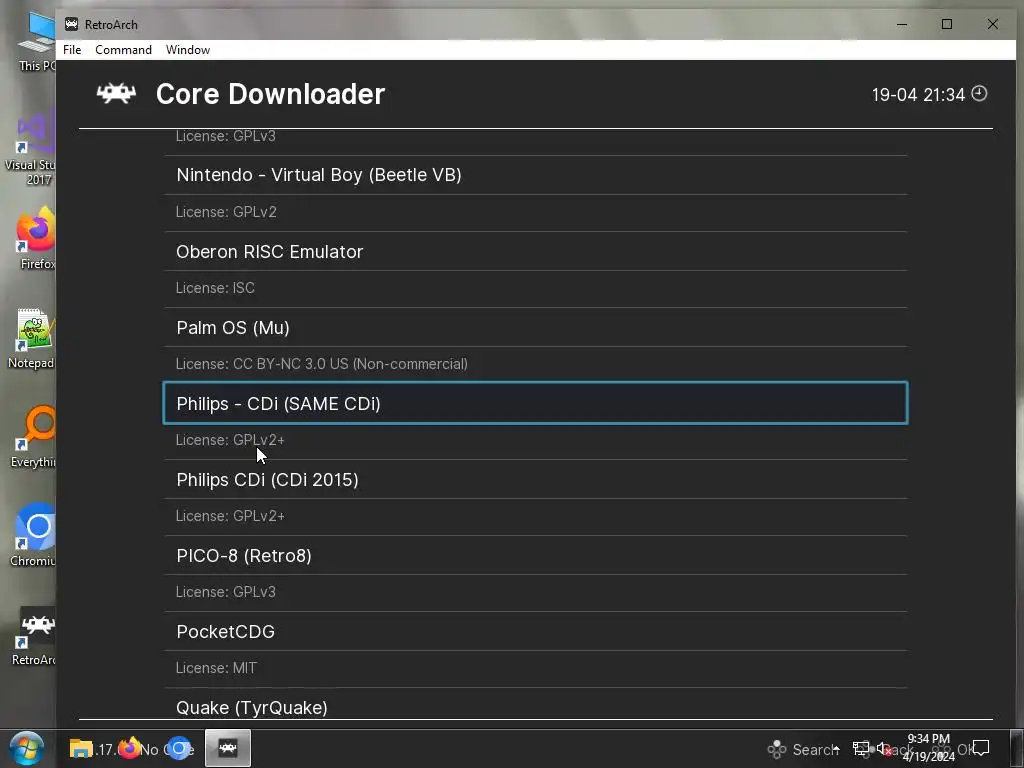Viewport: 1024px width, 768px height.
Task: Open Firefox desktop shortcut
Action: (36, 238)
